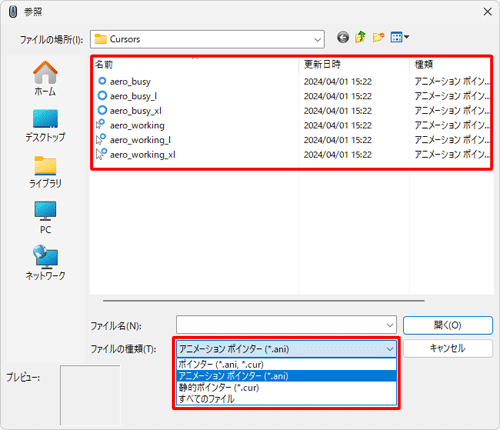Go up one folder level
The image size is (500, 430).
point(360,37)
